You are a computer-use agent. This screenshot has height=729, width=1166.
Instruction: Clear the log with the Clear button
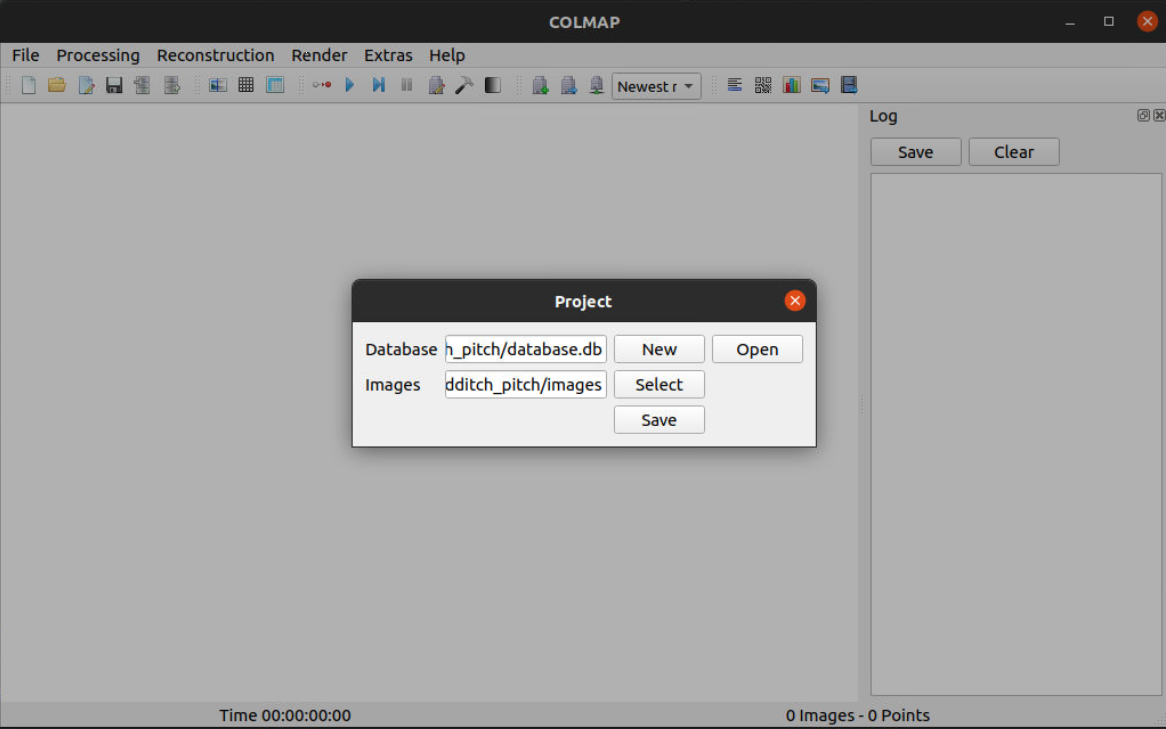1013,152
